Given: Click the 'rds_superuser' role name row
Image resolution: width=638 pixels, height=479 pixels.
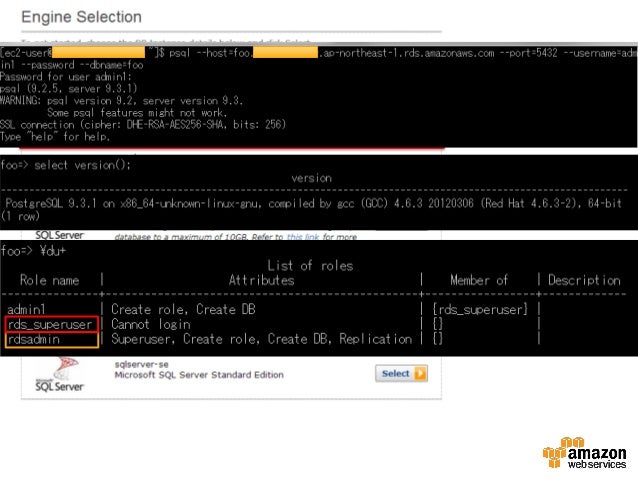Looking at the screenshot, I should tap(51, 324).
